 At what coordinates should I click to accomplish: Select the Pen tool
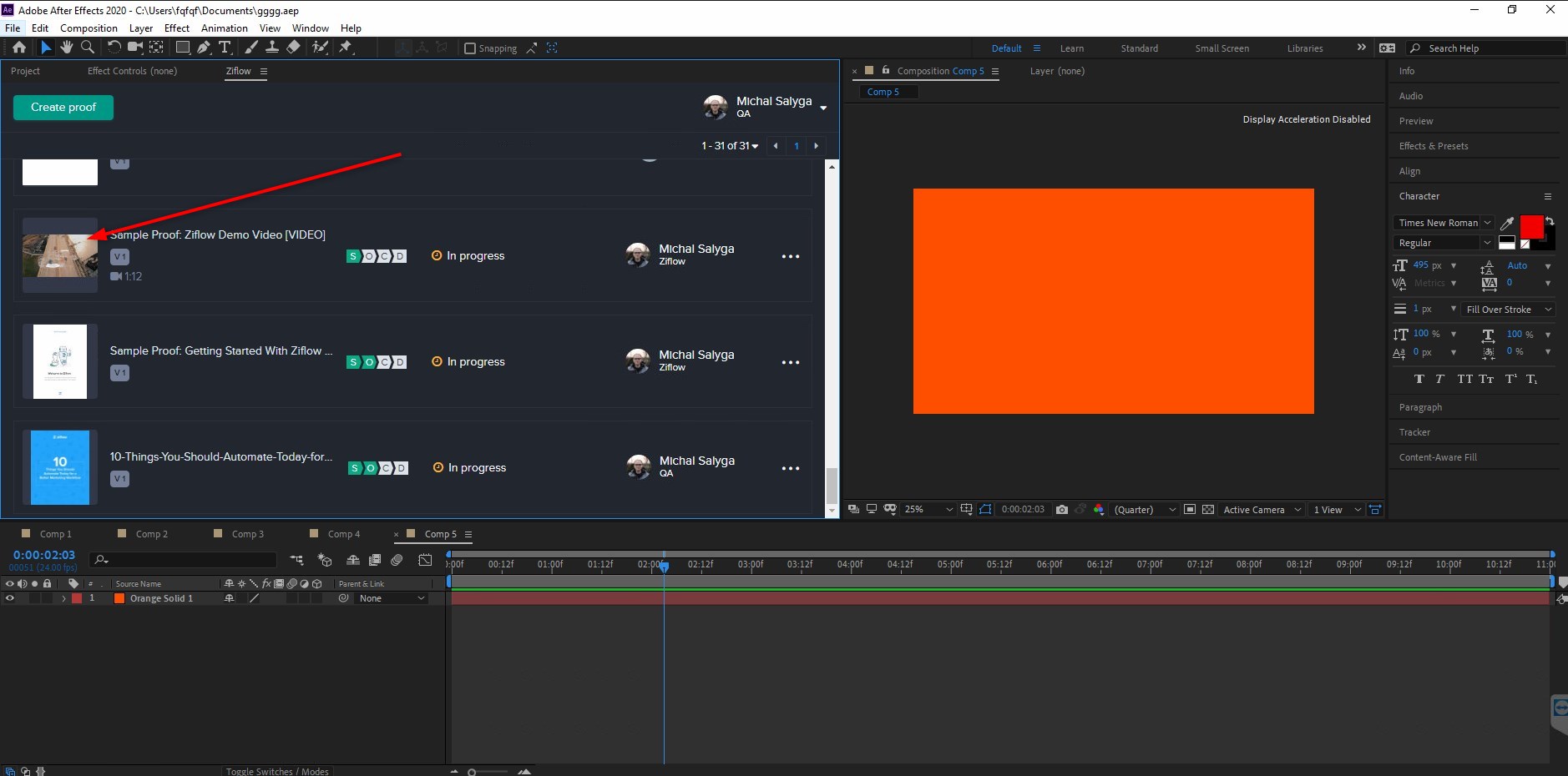pyautogui.click(x=204, y=48)
